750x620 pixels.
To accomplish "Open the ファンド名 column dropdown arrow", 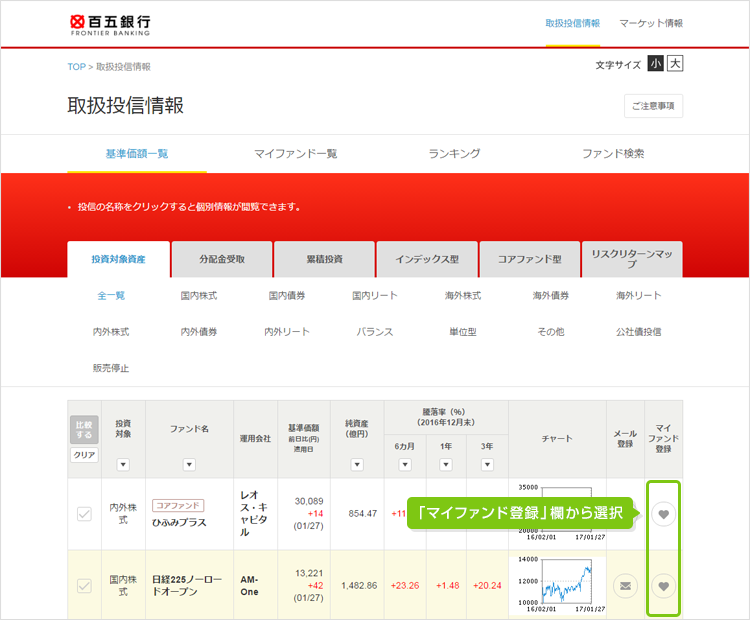I will click(x=189, y=464).
